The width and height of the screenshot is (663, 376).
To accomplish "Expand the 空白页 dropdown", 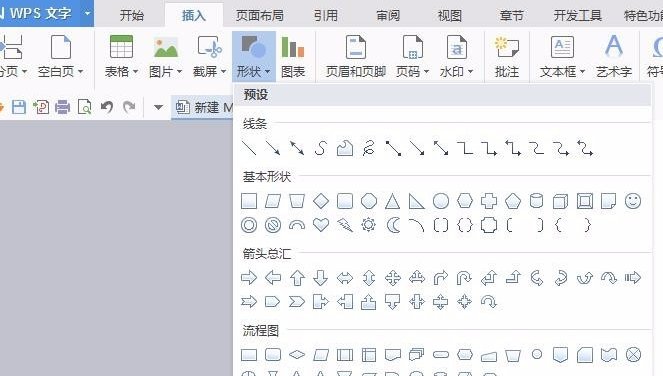I will pyautogui.click(x=80, y=71).
